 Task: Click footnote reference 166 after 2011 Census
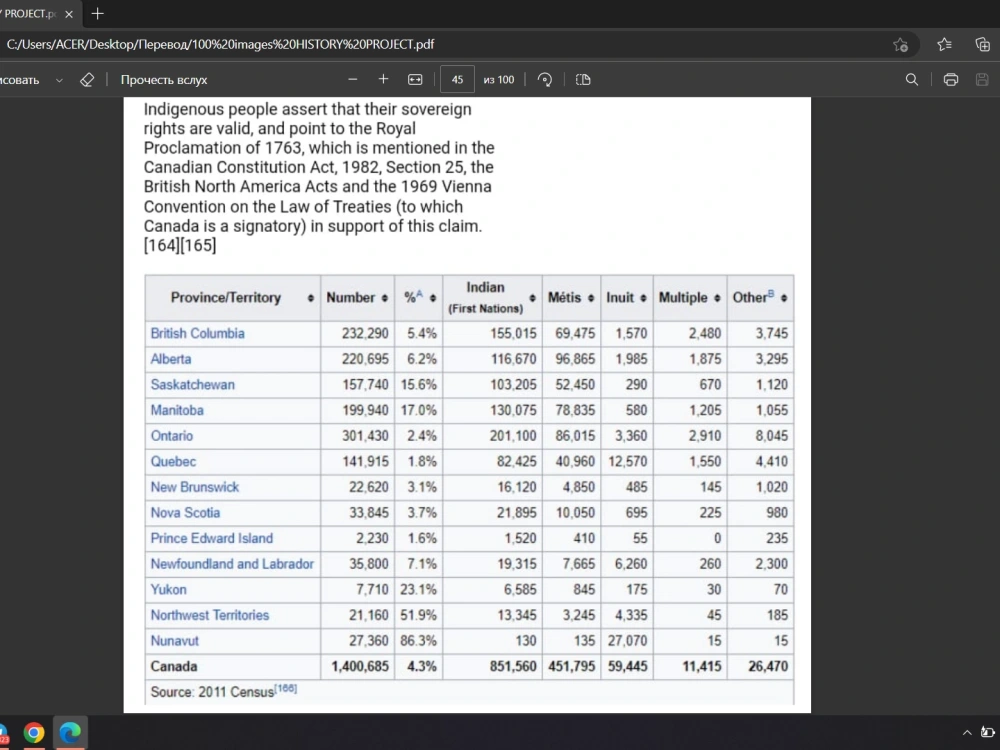[x=286, y=689]
